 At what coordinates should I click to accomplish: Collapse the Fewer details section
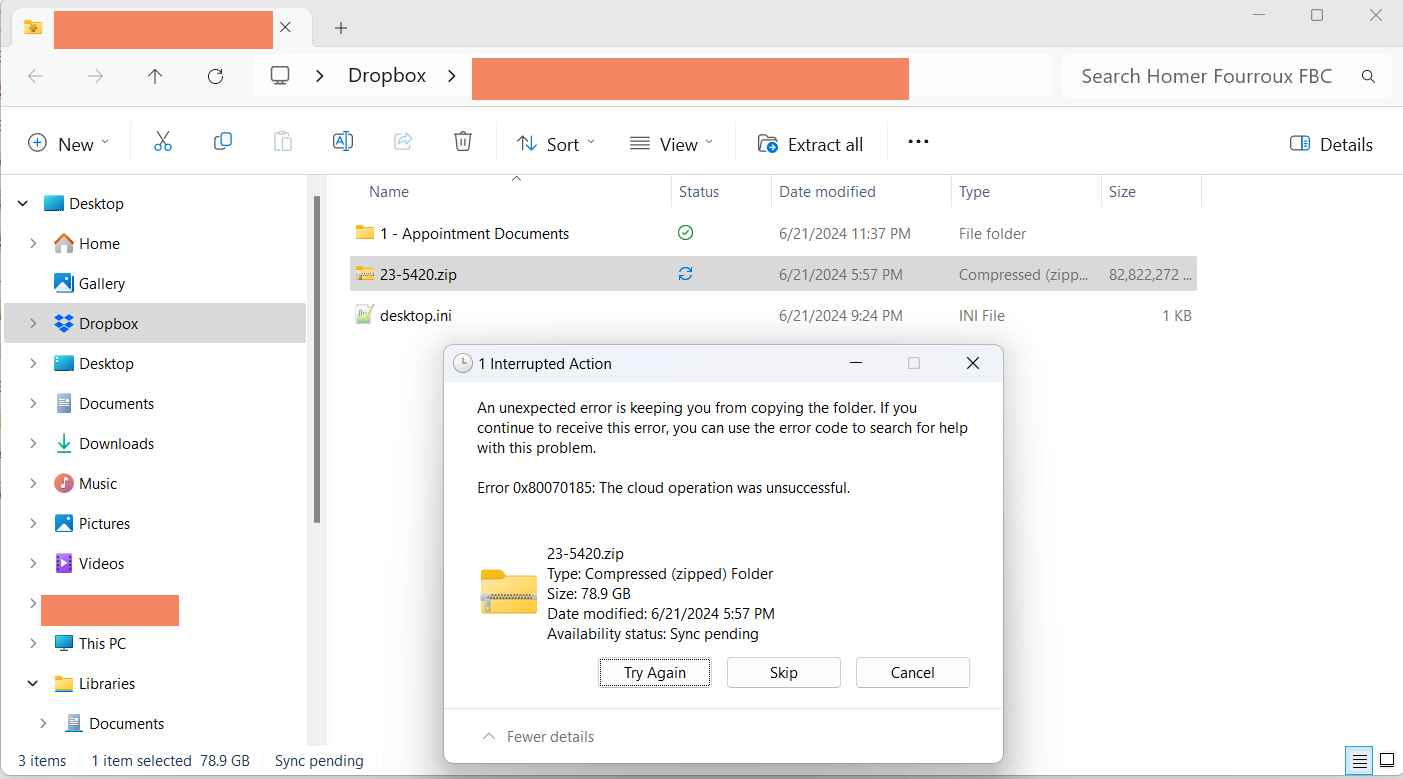pos(538,737)
